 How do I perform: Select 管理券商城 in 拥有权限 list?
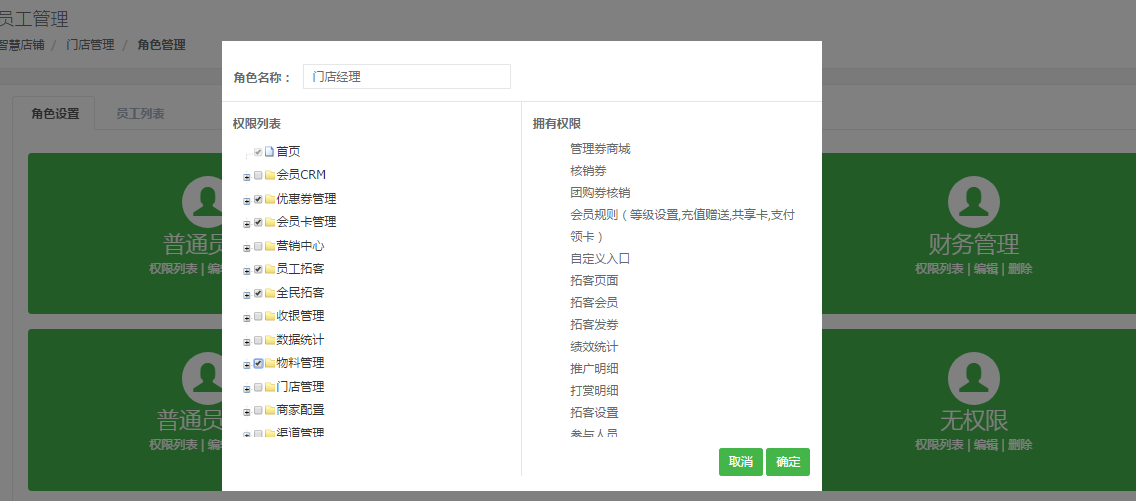click(600, 149)
